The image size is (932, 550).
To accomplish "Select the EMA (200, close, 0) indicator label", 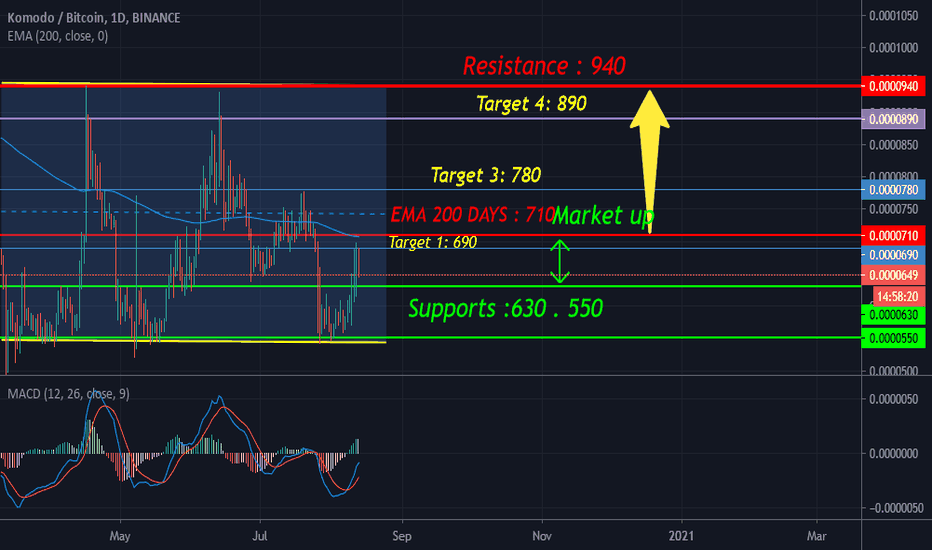I will point(58,36).
